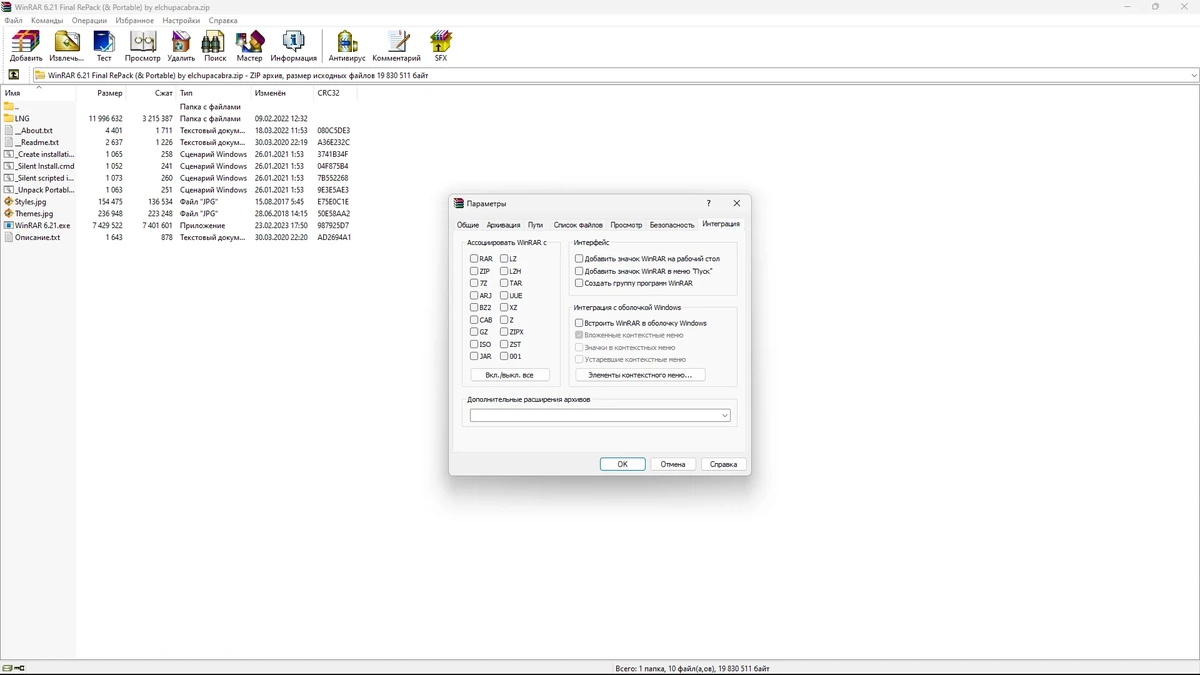
Task: Open the Настройки menu
Action: pos(181,20)
